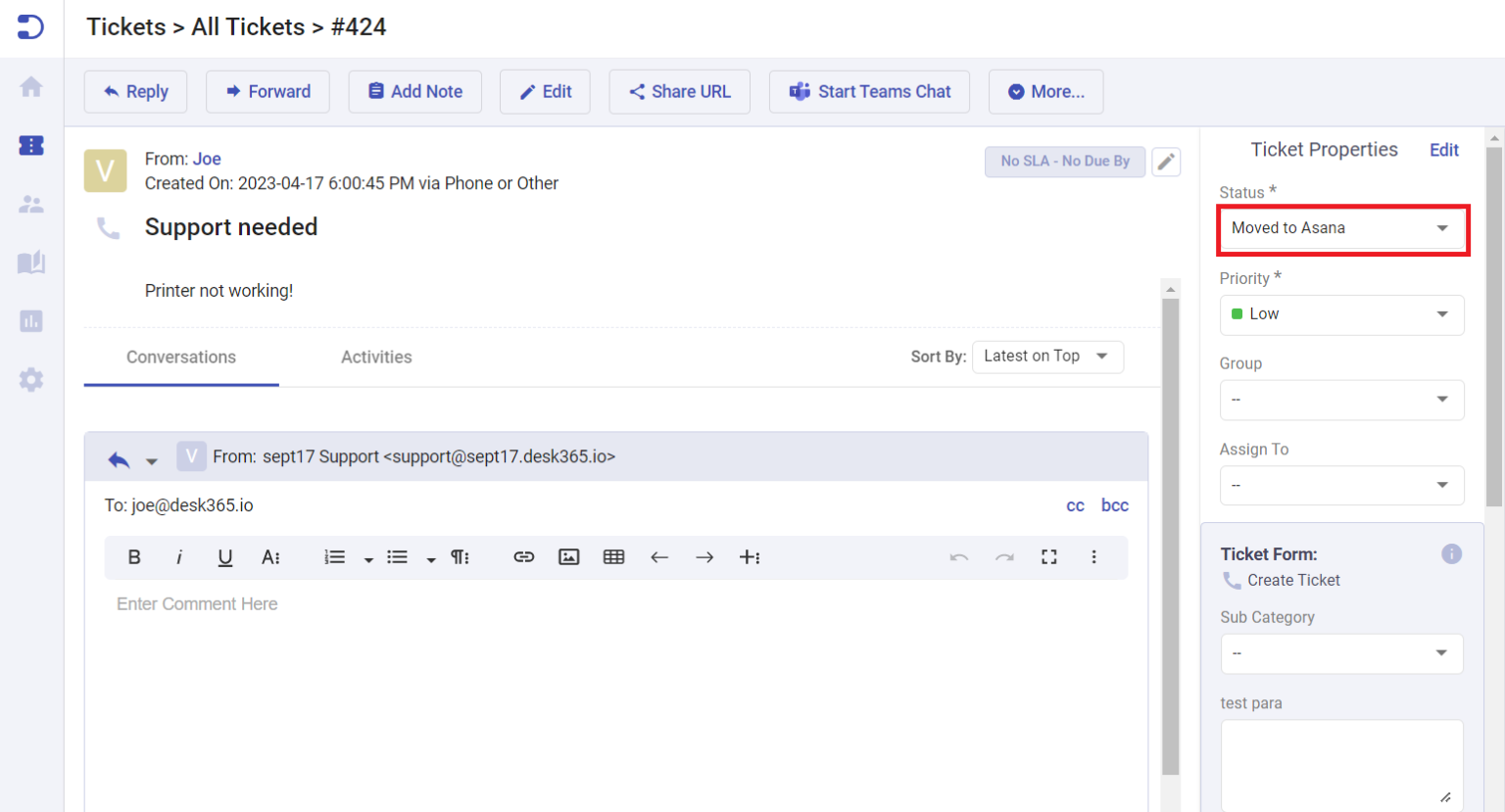Open the Sort By Latest on Top dropdown
Screen dimensions: 1505x812
[x=1047, y=357]
